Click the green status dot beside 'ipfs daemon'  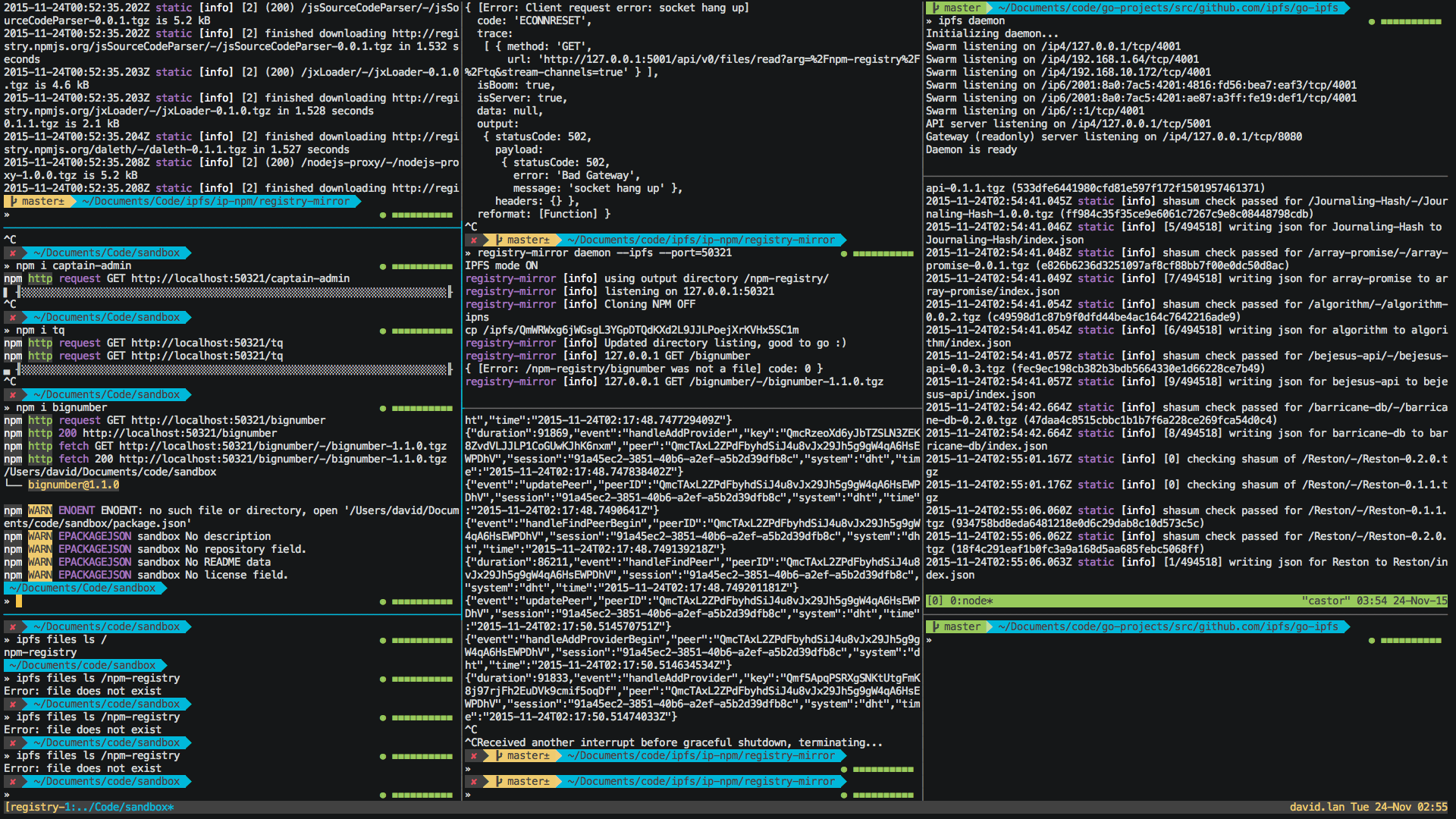1372,22
